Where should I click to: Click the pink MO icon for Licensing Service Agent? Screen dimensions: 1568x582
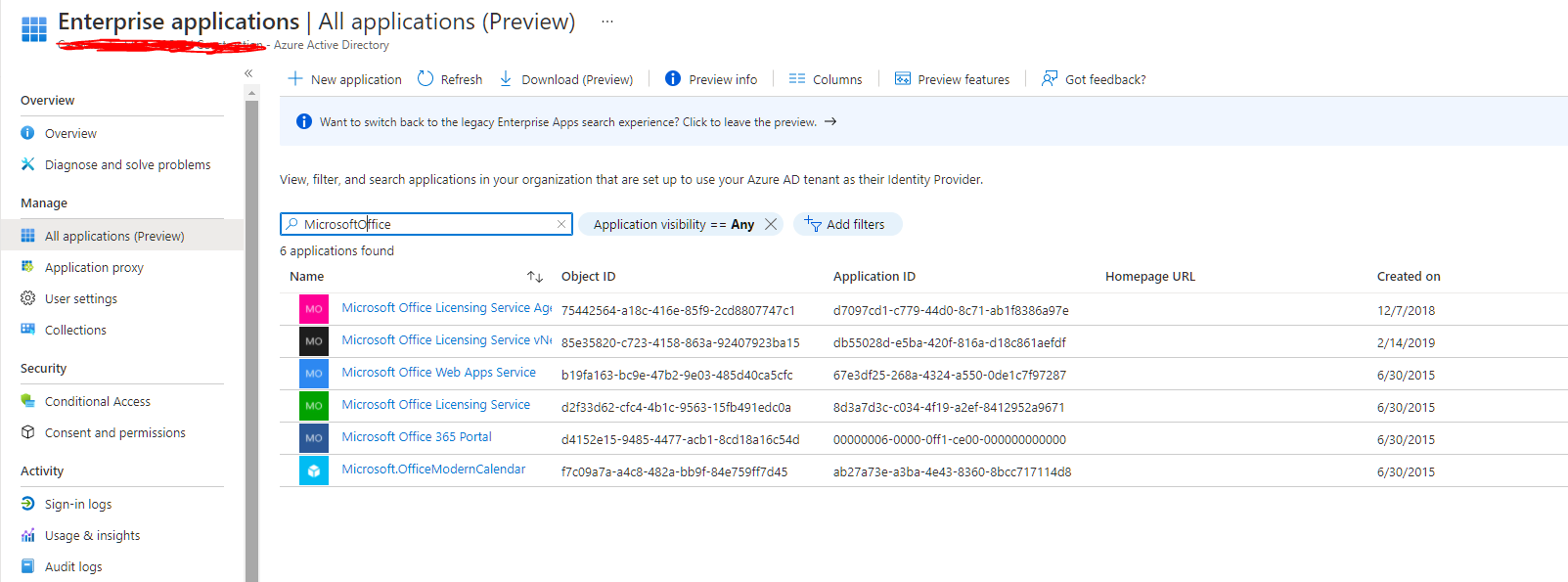coord(314,309)
